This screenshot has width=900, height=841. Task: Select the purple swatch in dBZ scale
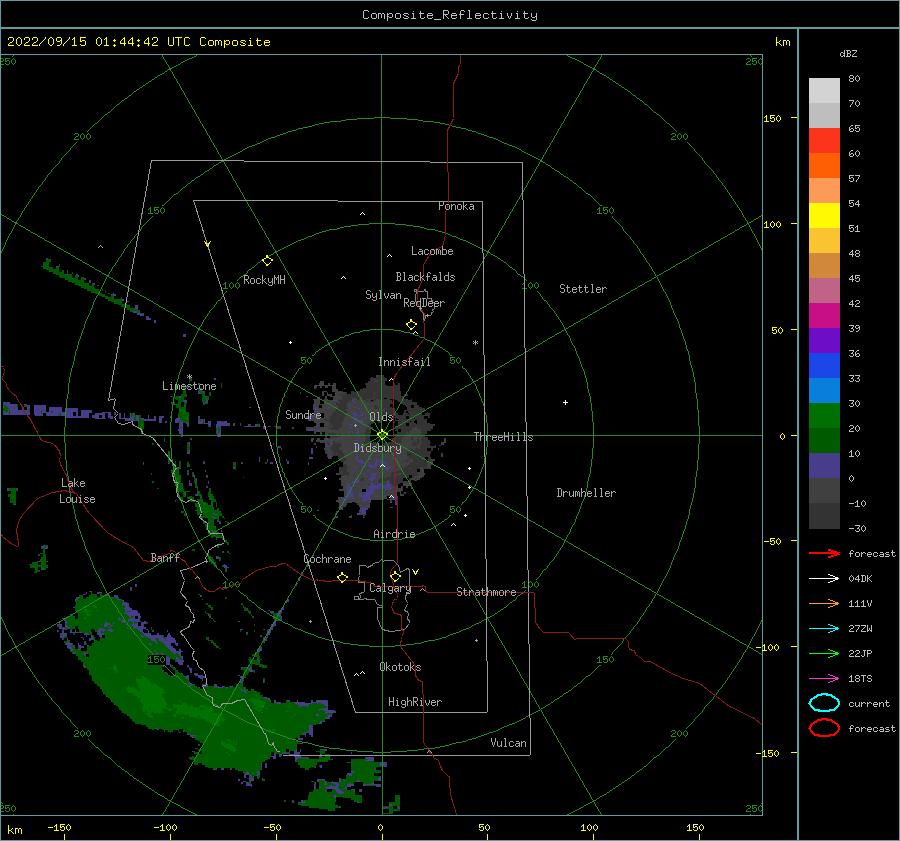tap(824, 340)
